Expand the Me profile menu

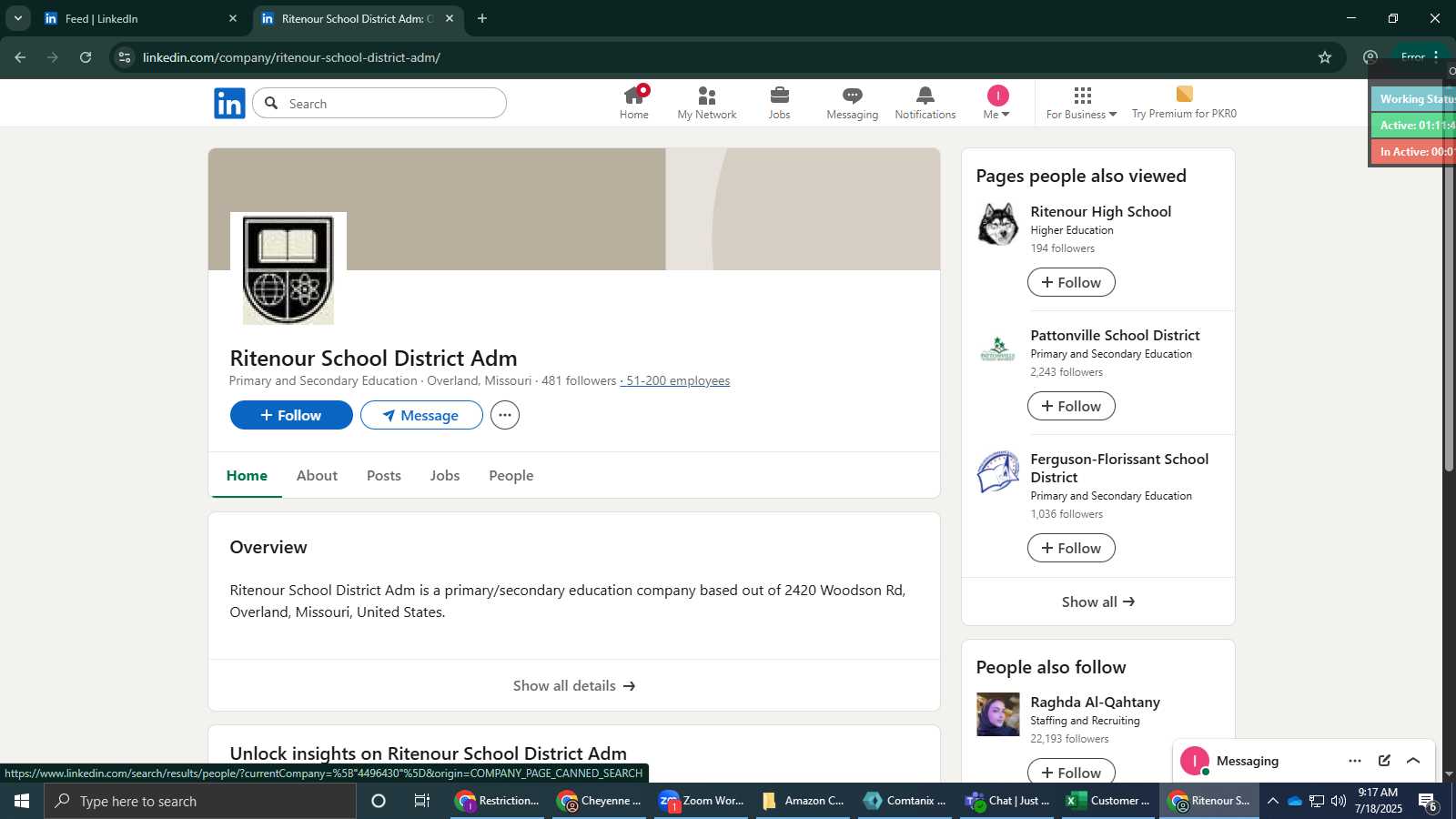[997, 103]
